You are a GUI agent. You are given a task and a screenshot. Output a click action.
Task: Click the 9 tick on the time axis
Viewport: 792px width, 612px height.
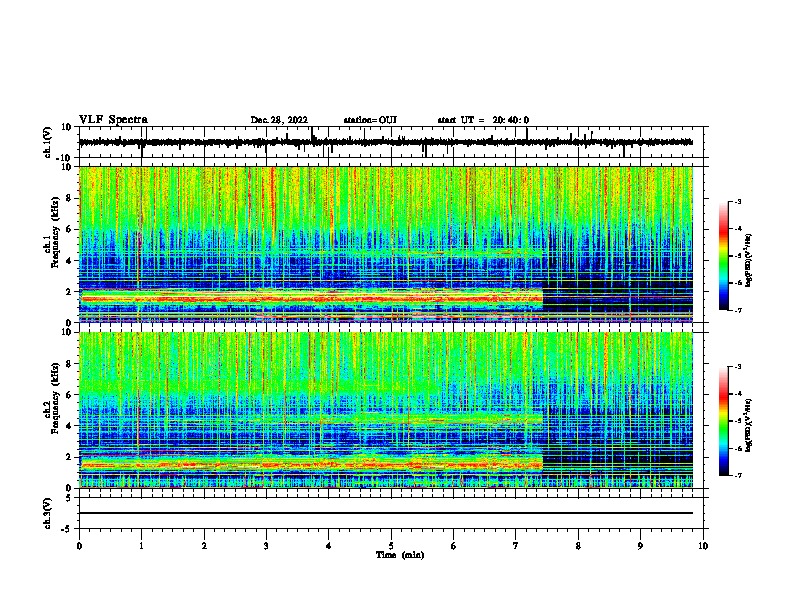pos(640,546)
